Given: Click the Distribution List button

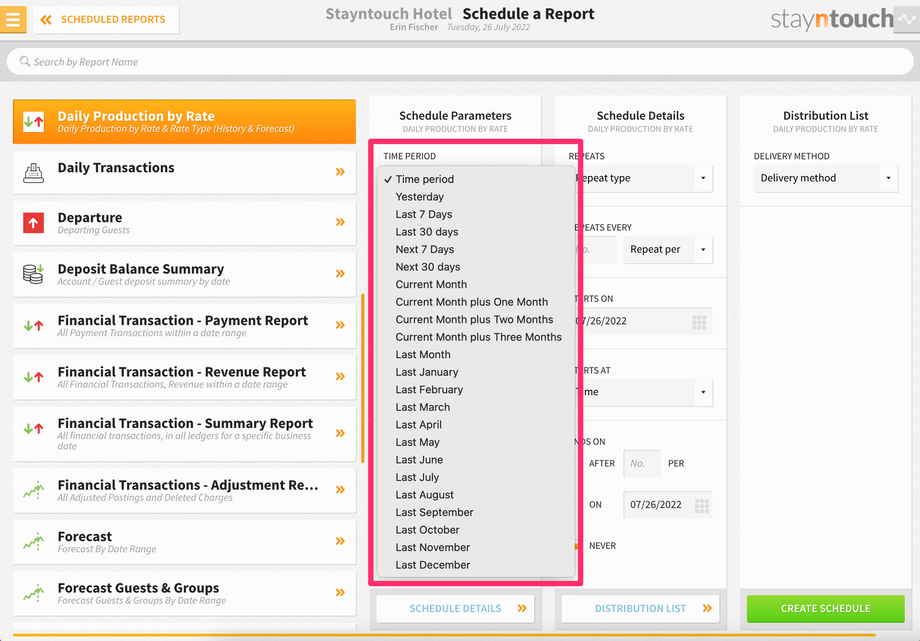Looking at the screenshot, I should (640, 609).
